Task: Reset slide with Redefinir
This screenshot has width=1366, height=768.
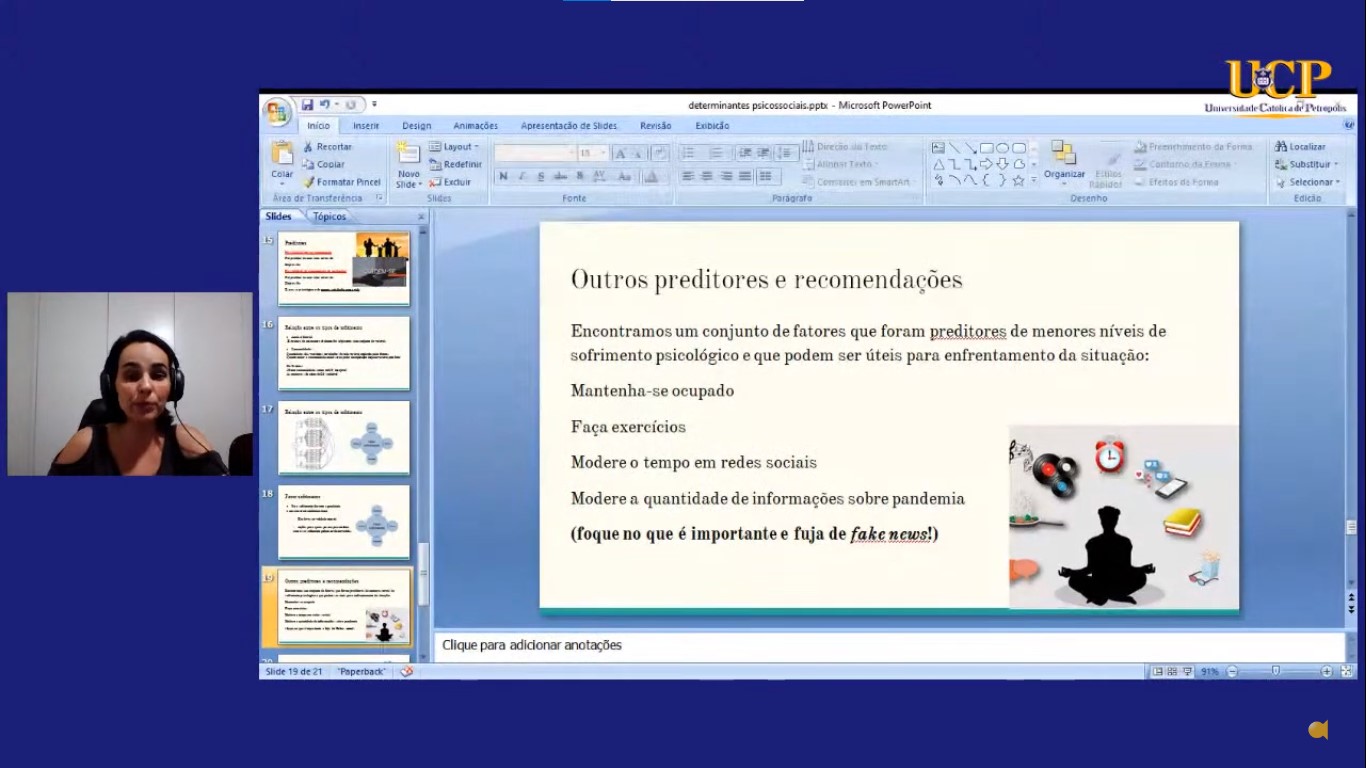Action: coord(455,164)
